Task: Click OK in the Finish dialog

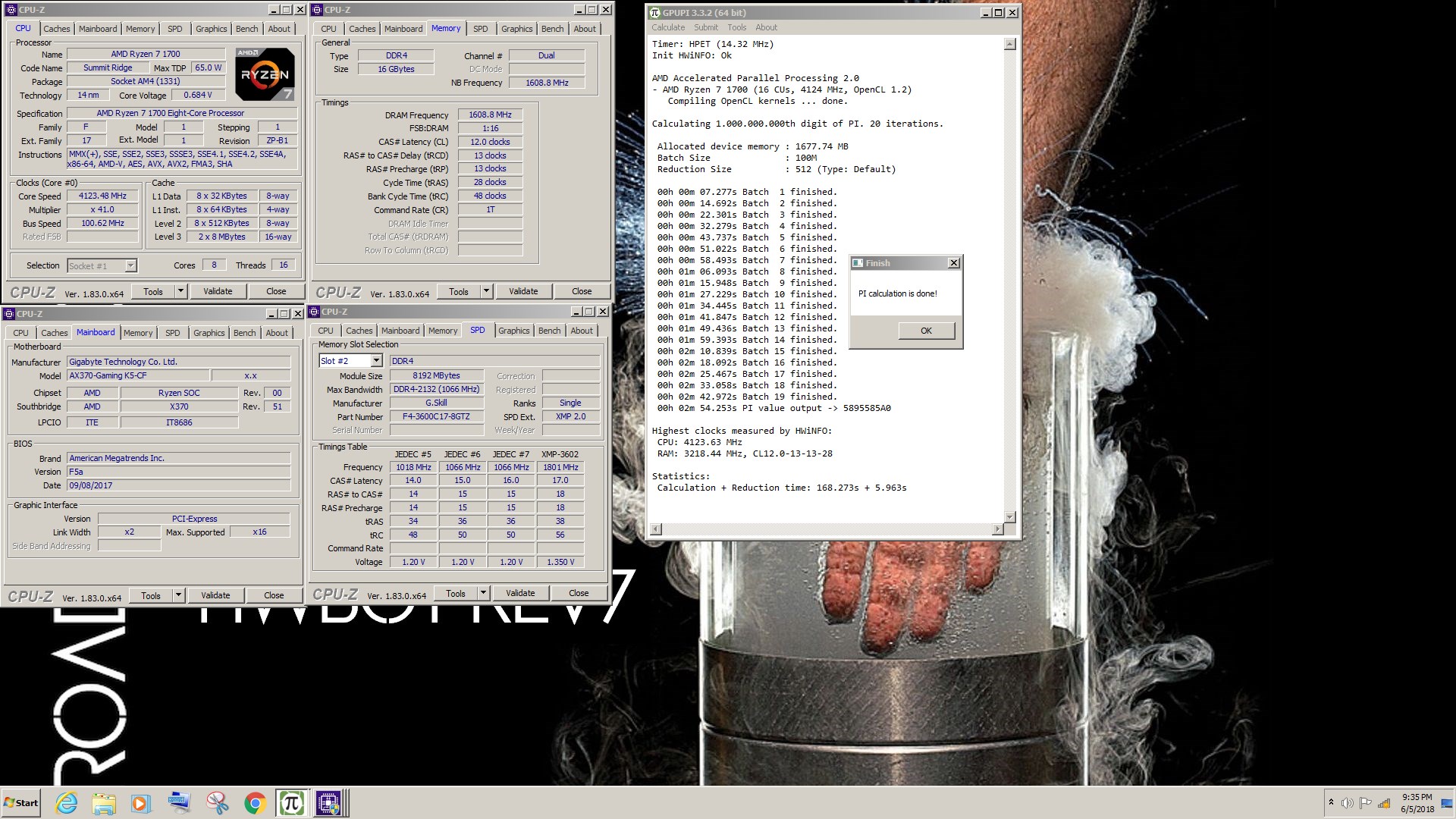Action: coord(926,331)
